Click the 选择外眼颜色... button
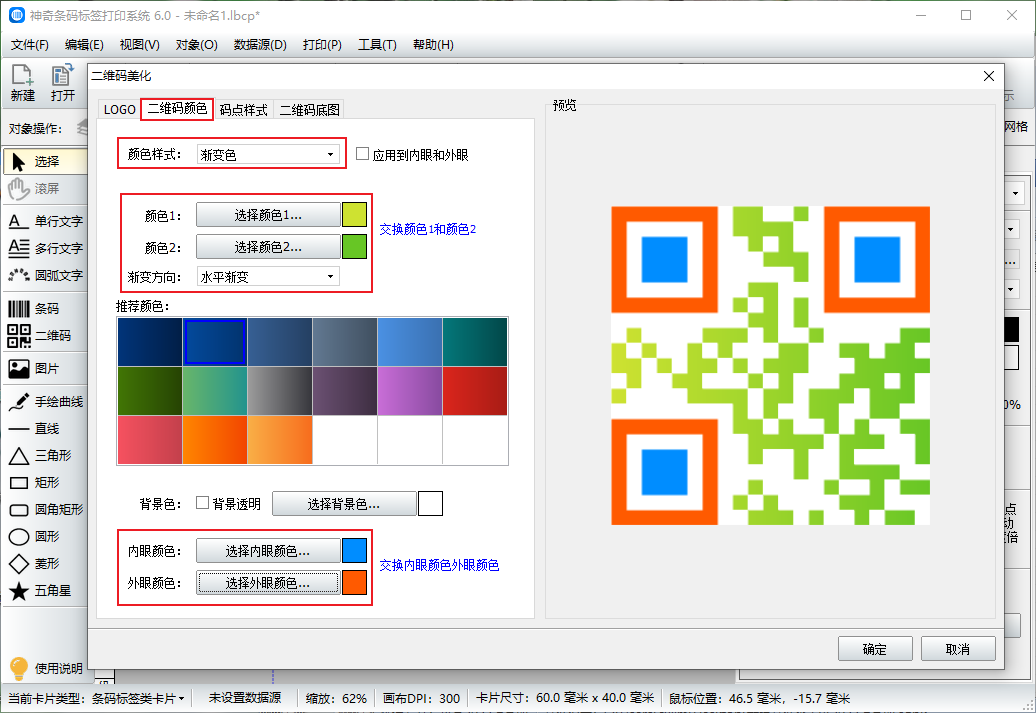1036x713 pixels. (268, 583)
